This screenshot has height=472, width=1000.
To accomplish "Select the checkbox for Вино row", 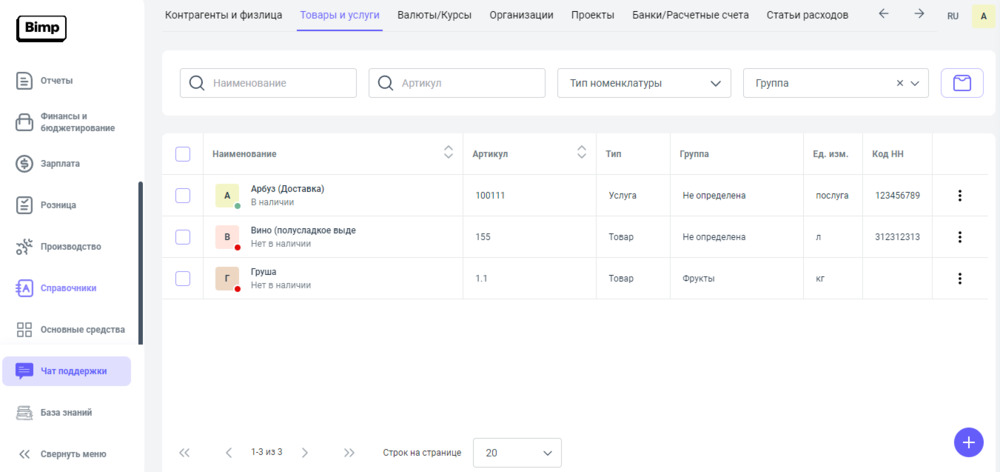I will click(x=183, y=237).
